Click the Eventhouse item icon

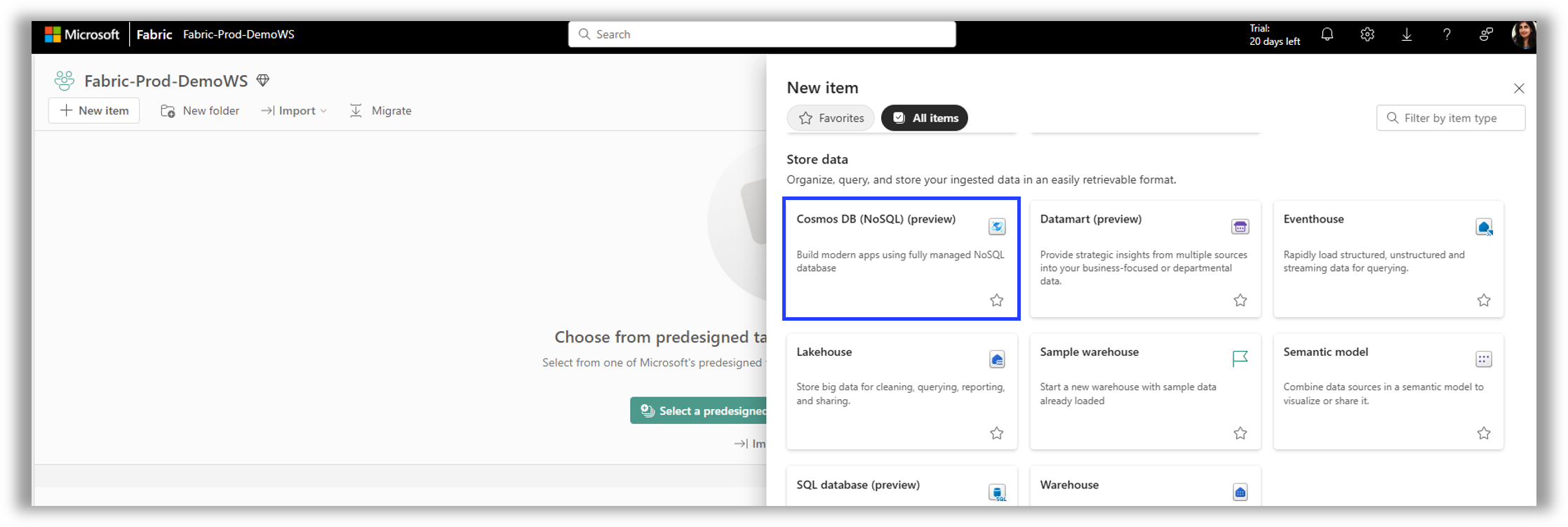[1484, 227]
